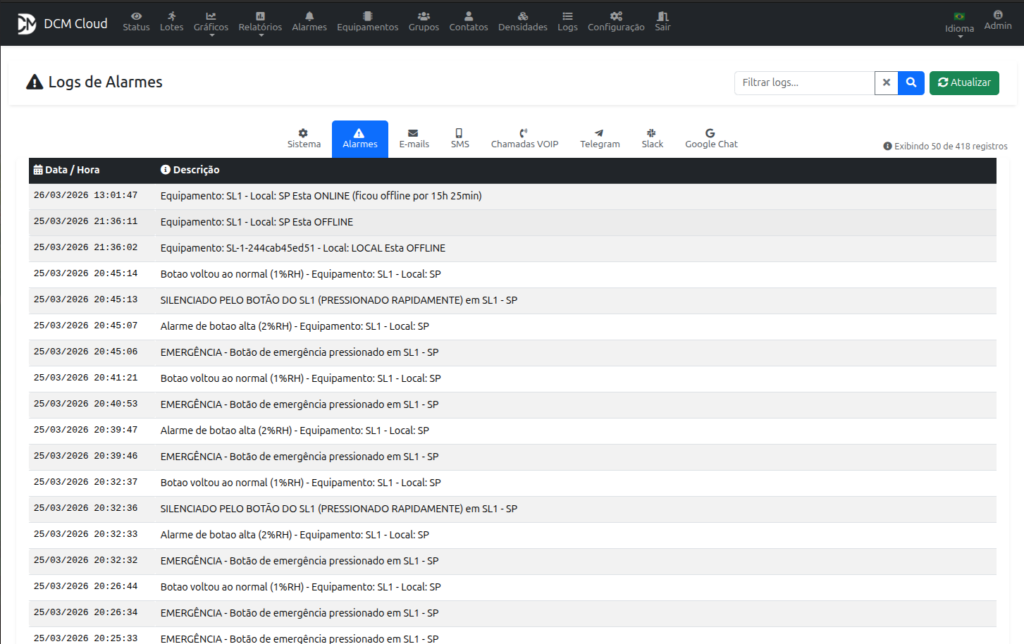Screen dimensions: 1024x644
Task: Open Contatos from the navbar
Action: click(x=468, y=21)
